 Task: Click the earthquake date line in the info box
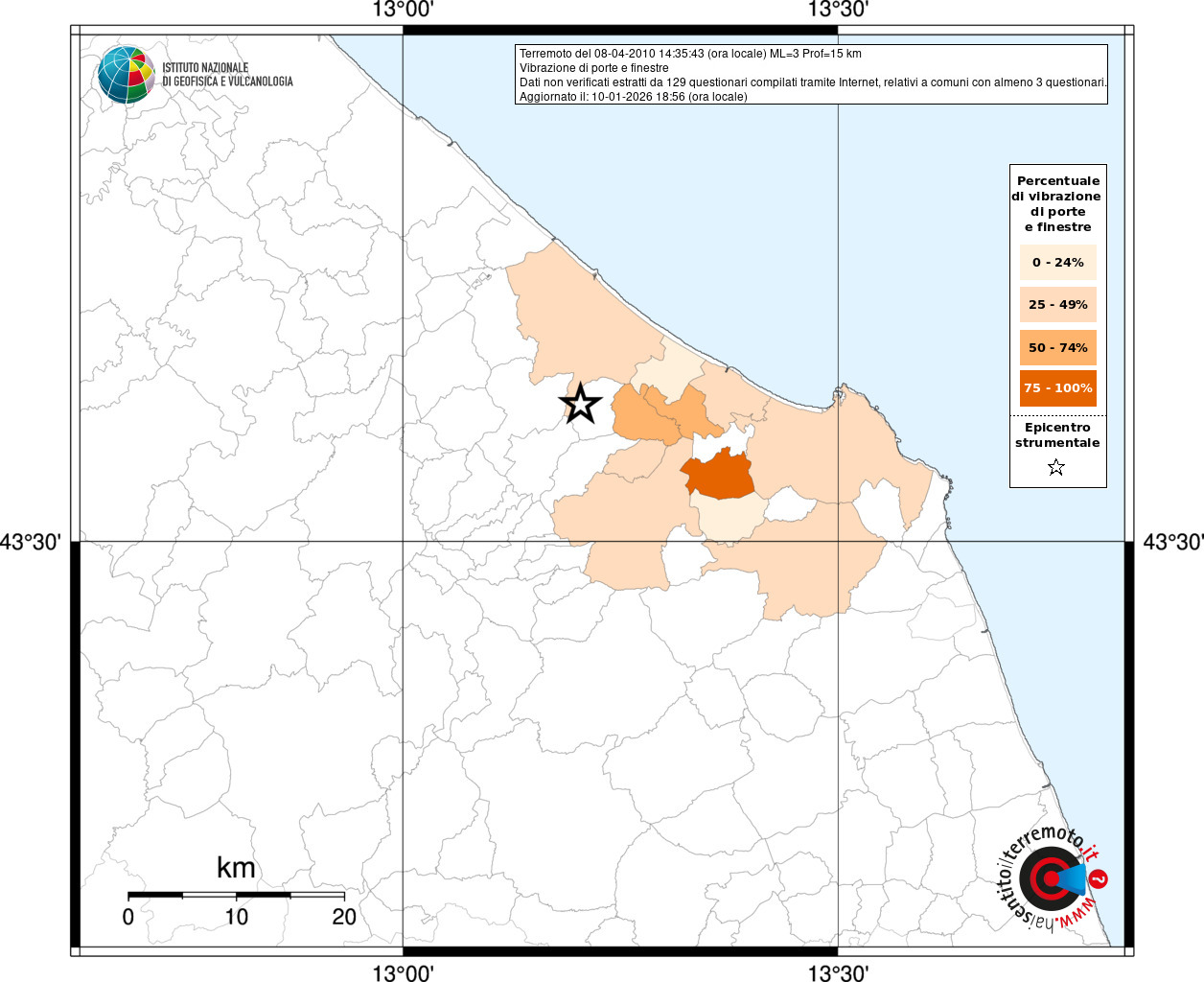[690, 54]
